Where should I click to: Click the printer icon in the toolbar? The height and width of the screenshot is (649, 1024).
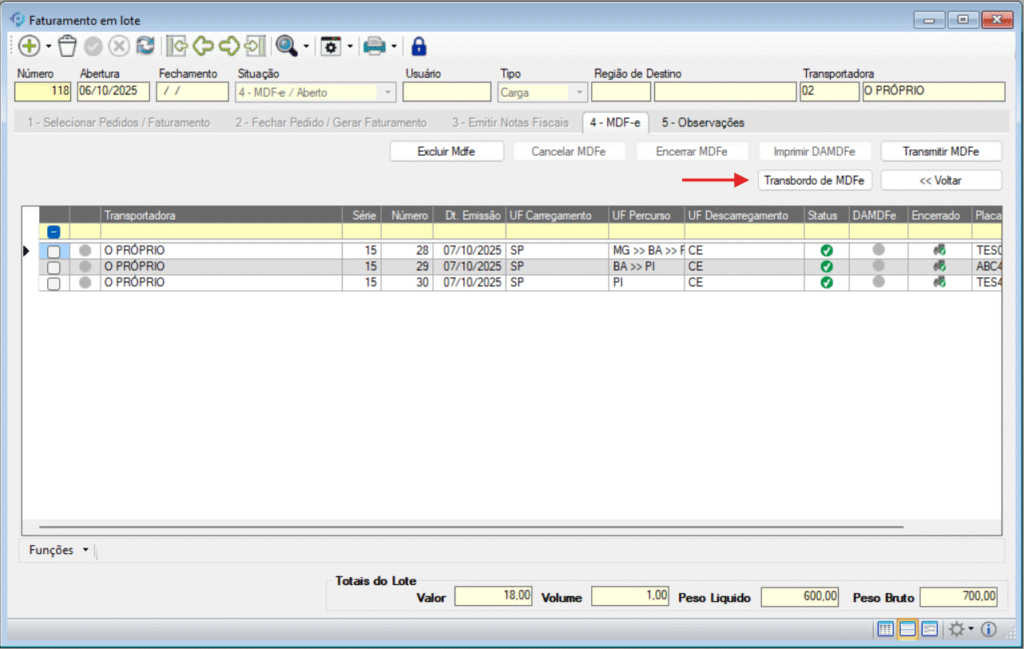click(374, 46)
